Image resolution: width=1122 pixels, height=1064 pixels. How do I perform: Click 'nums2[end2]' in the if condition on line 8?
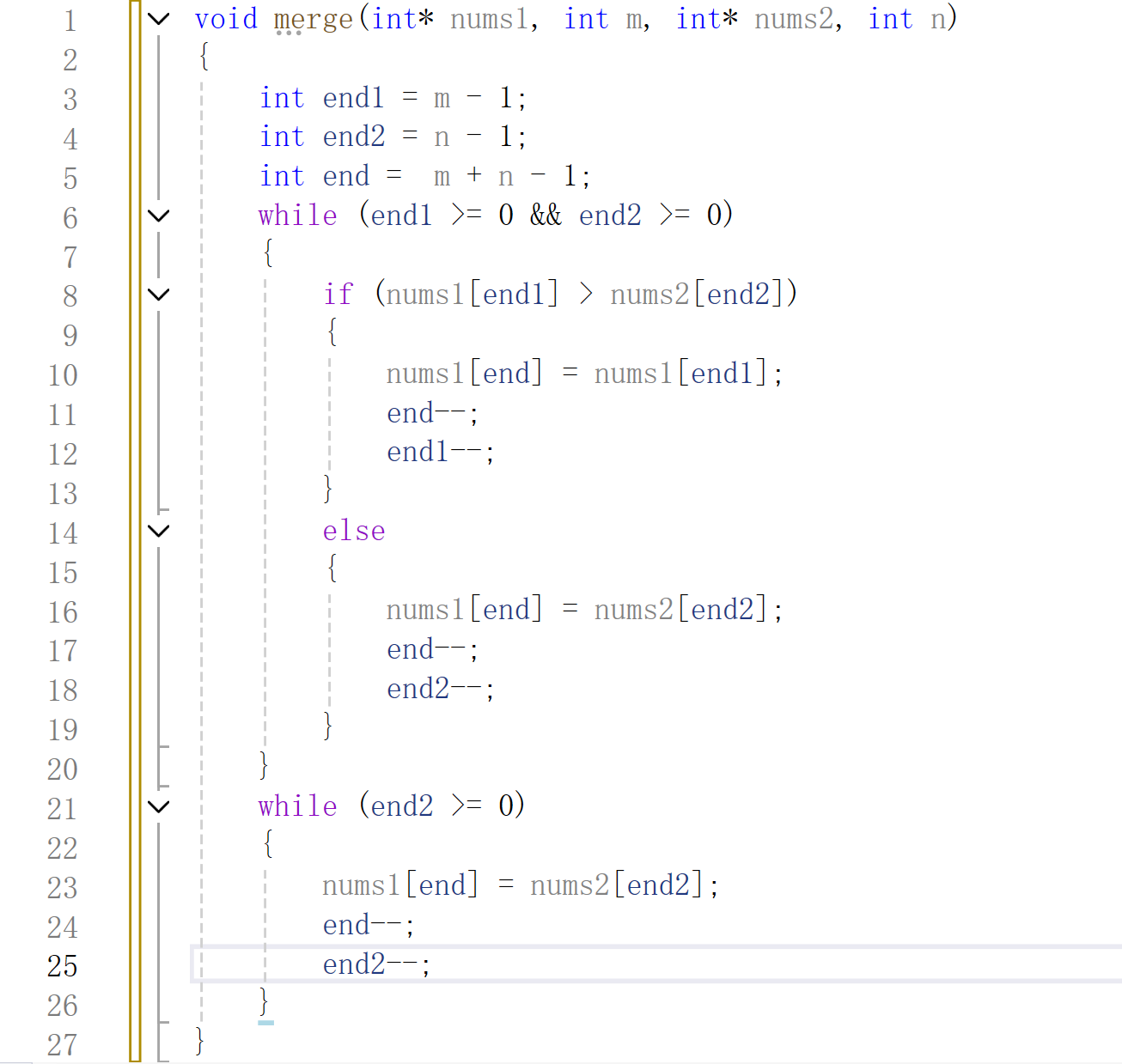[697, 294]
